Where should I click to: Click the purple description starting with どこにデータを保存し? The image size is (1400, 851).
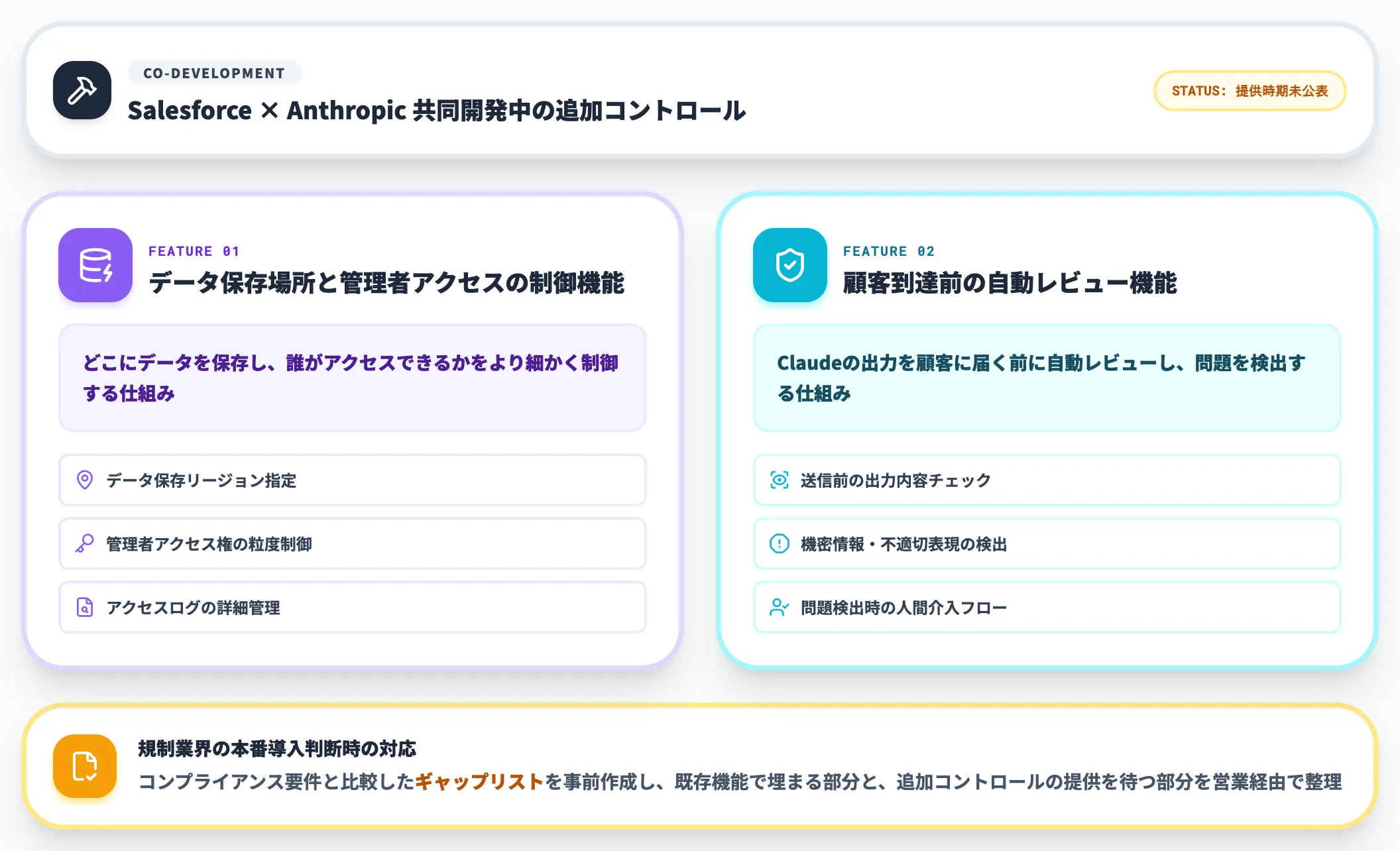(x=351, y=378)
